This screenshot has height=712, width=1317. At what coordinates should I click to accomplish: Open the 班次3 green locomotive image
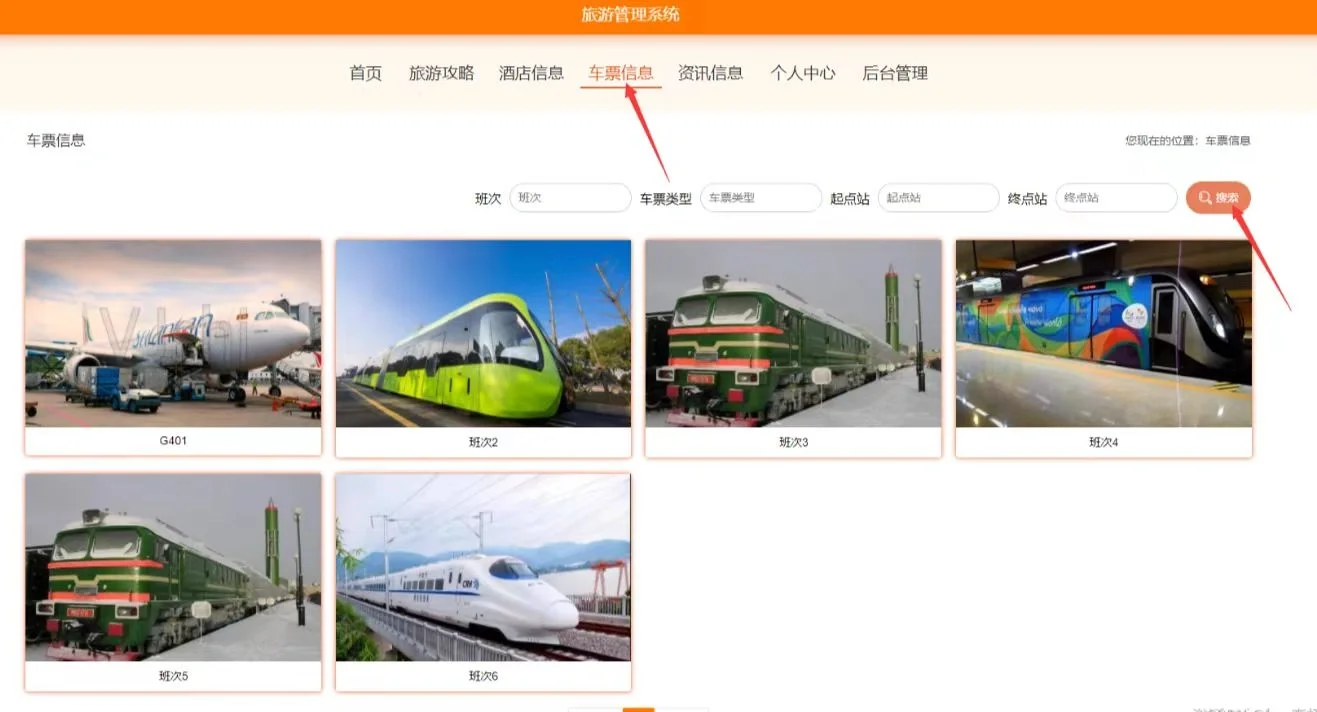pos(793,333)
